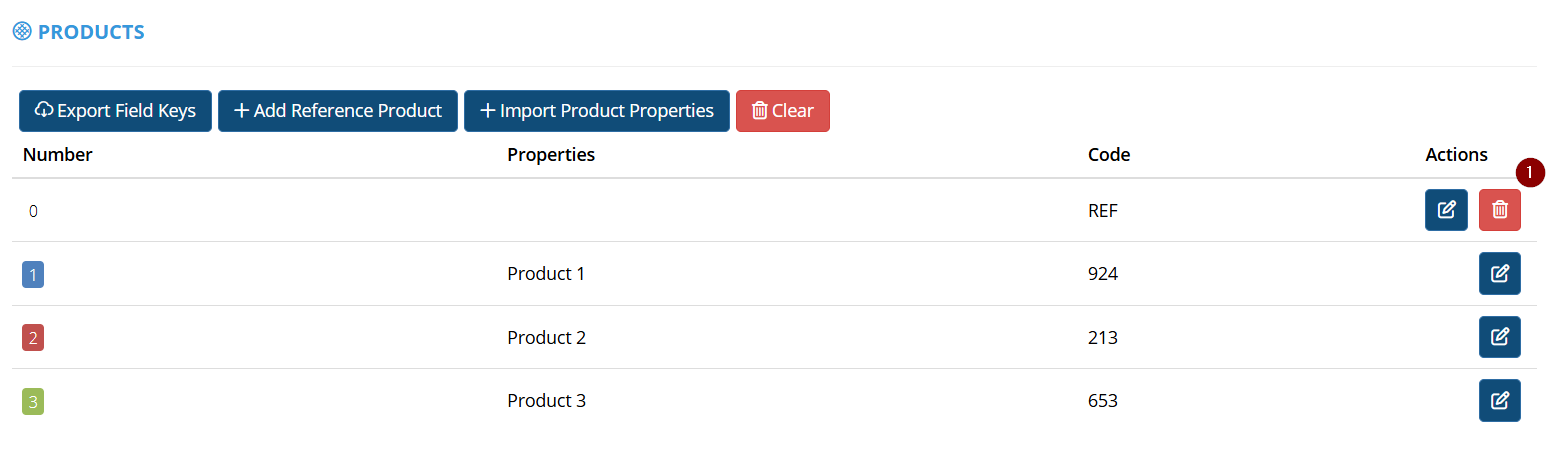Click the red number 2 swatch
The height and width of the screenshot is (451, 1553).
click(x=33, y=338)
